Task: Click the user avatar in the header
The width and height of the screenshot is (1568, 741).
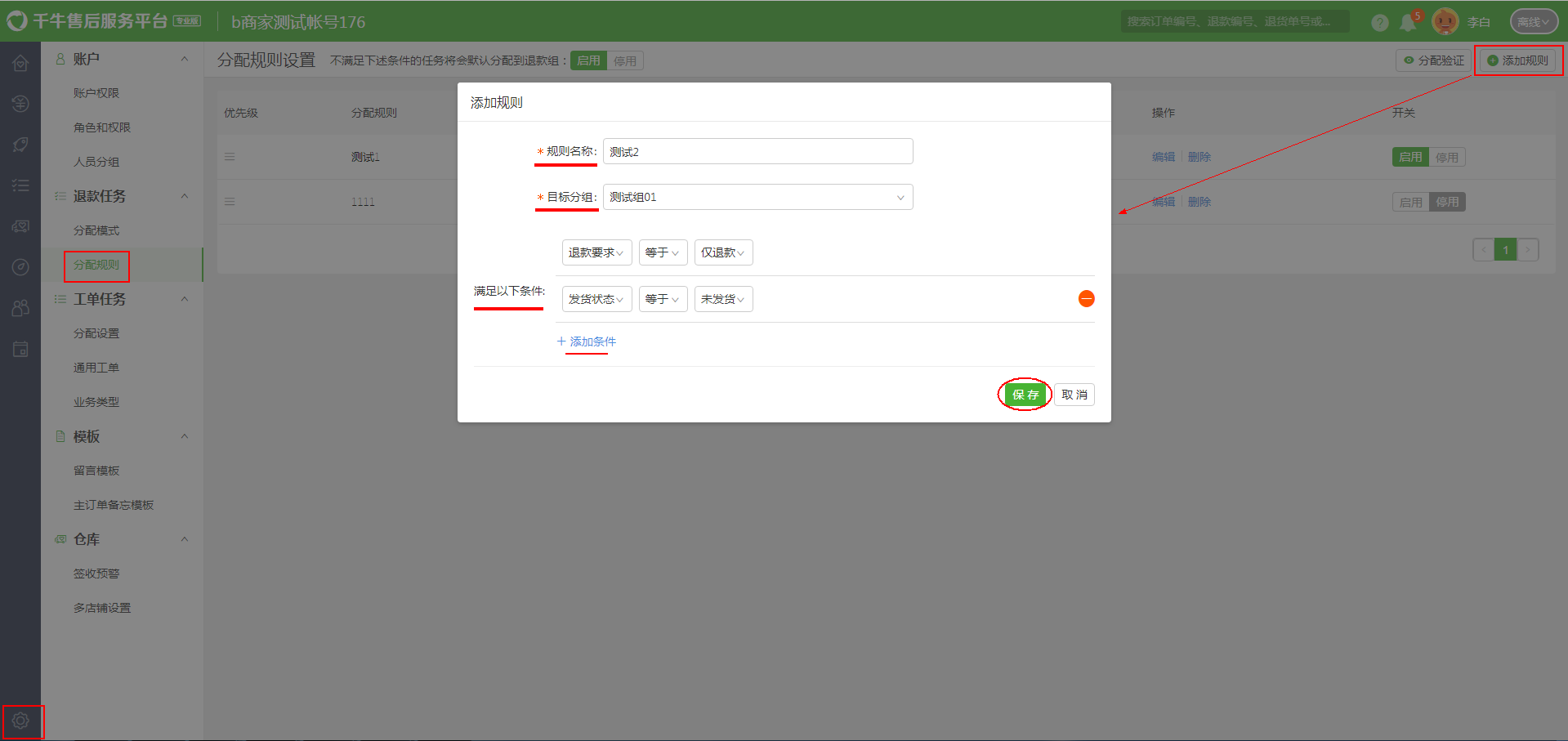Action: click(x=1445, y=22)
